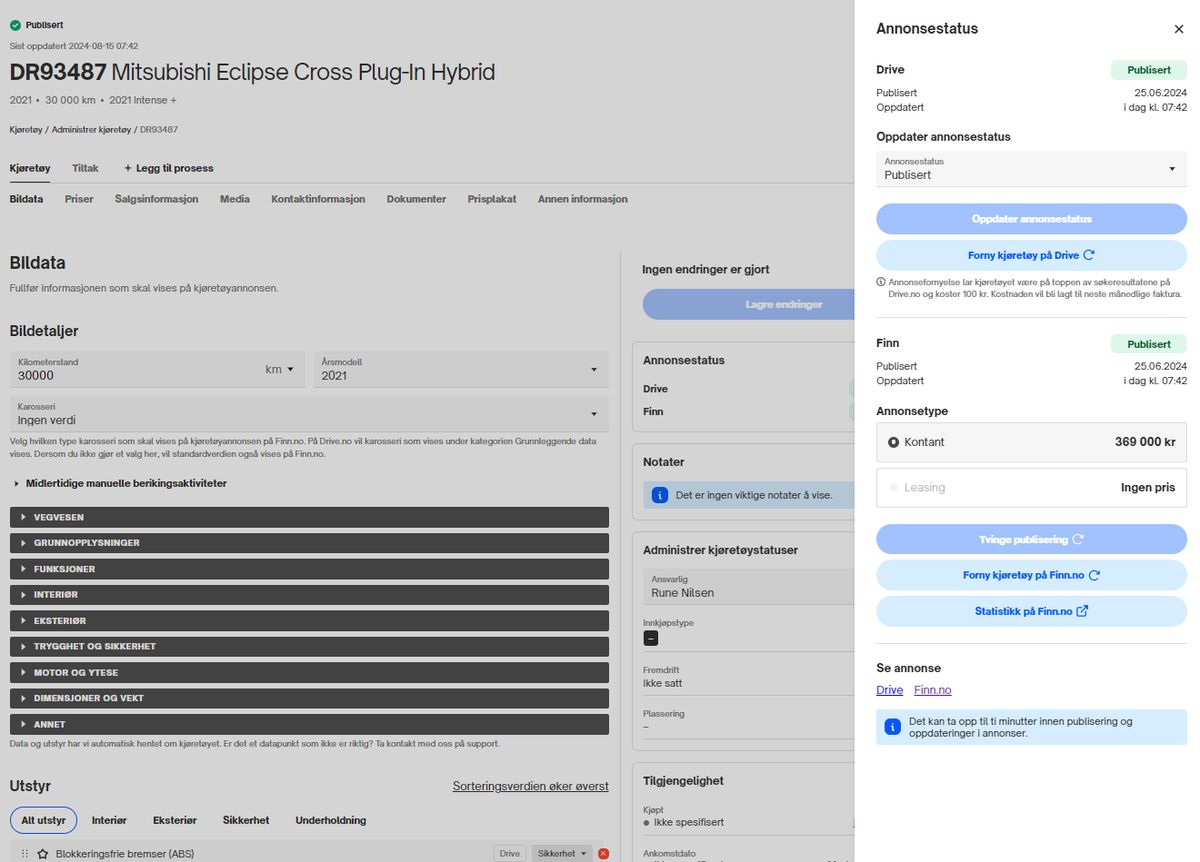Switch to the Priser tab
This screenshot has height=862, width=1200.
[x=79, y=199]
